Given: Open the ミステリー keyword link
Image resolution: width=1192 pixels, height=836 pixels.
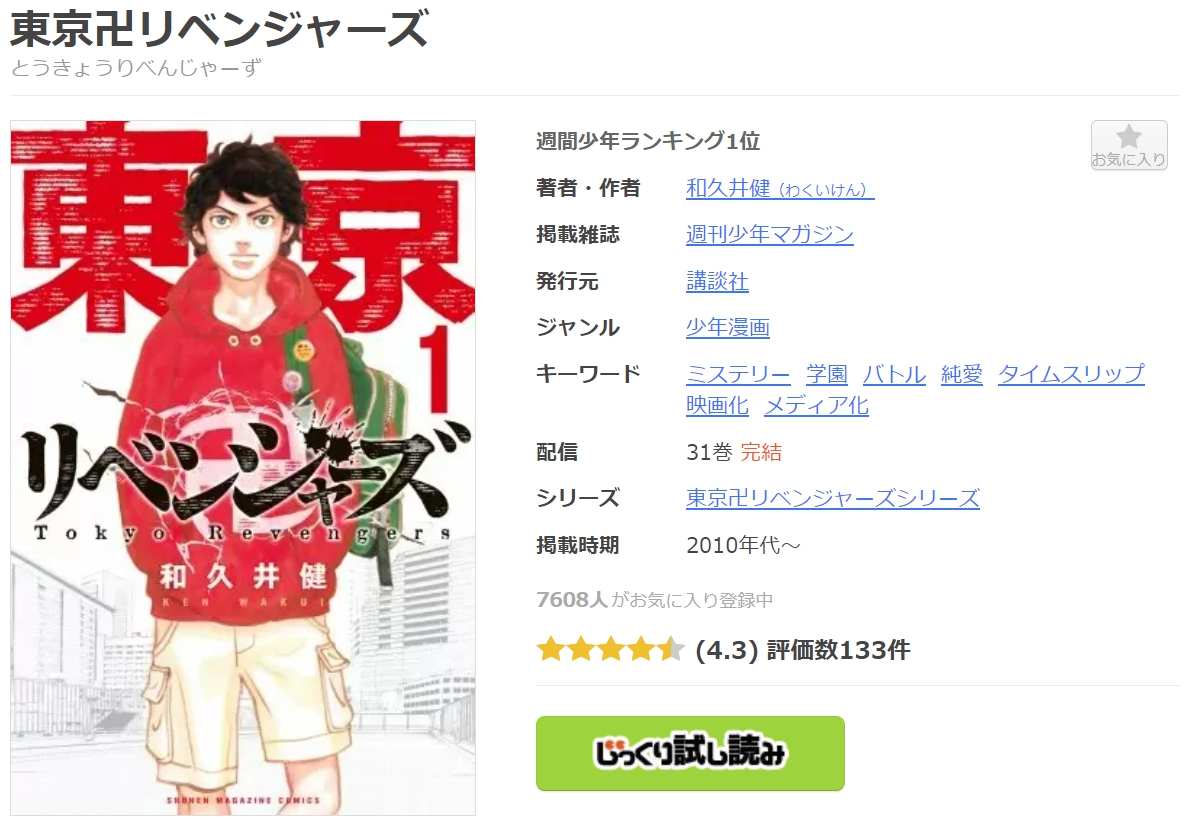Looking at the screenshot, I should point(737,374).
